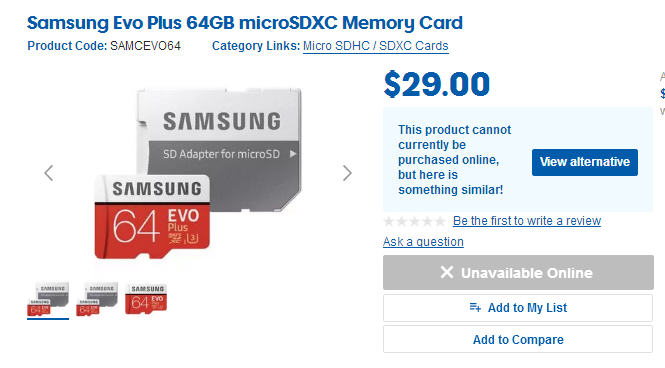Viewport: 665px width, 368px height.
Task: Click the large Samsung card product image
Action: pos(198,173)
